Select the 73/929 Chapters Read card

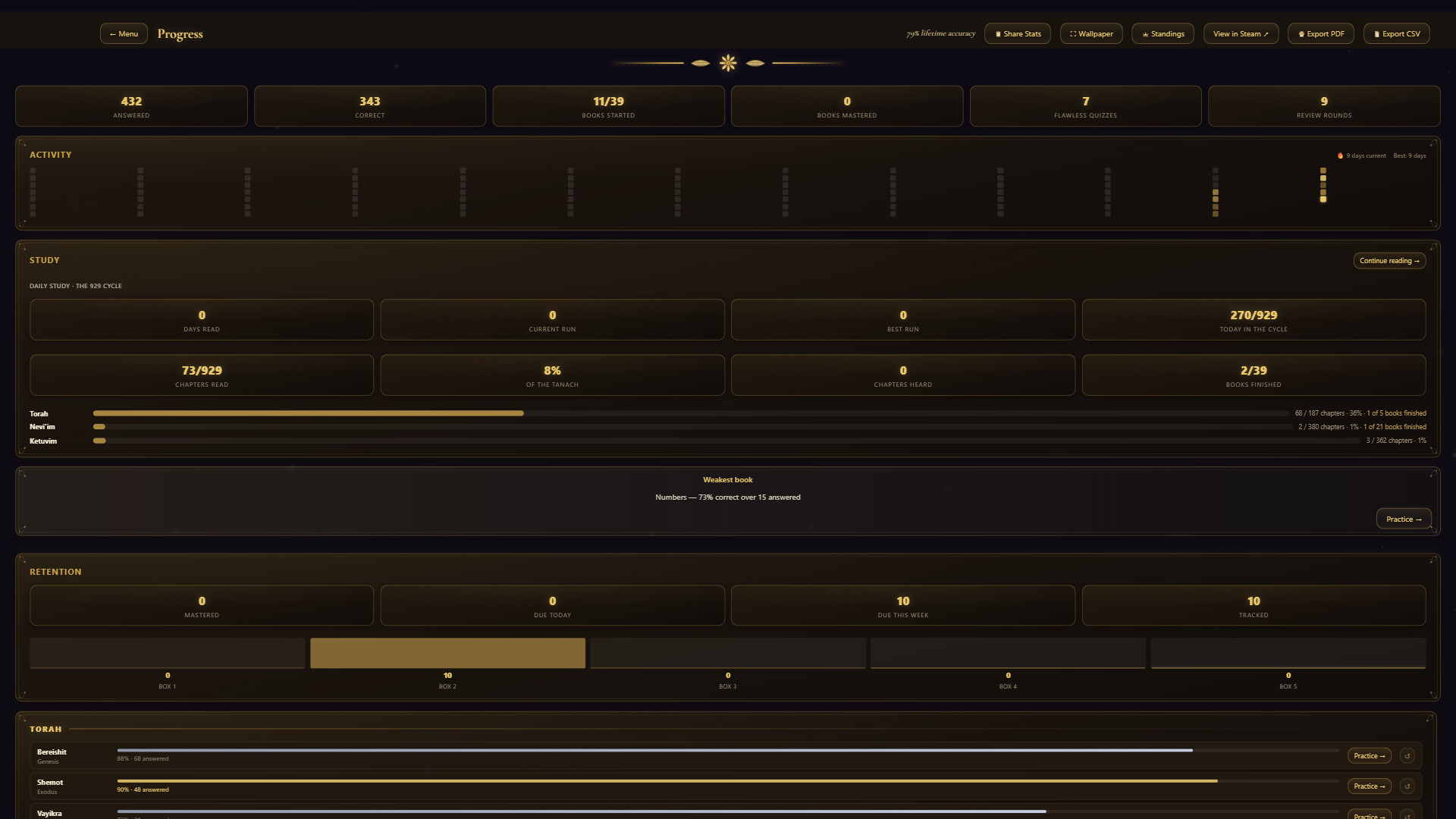pos(202,375)
